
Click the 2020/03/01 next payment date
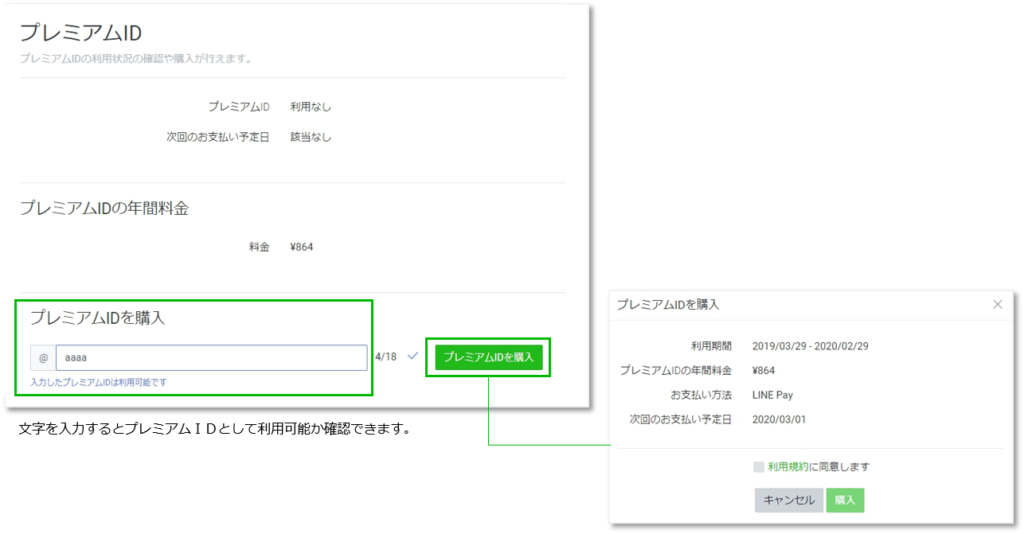click(779, 420)
